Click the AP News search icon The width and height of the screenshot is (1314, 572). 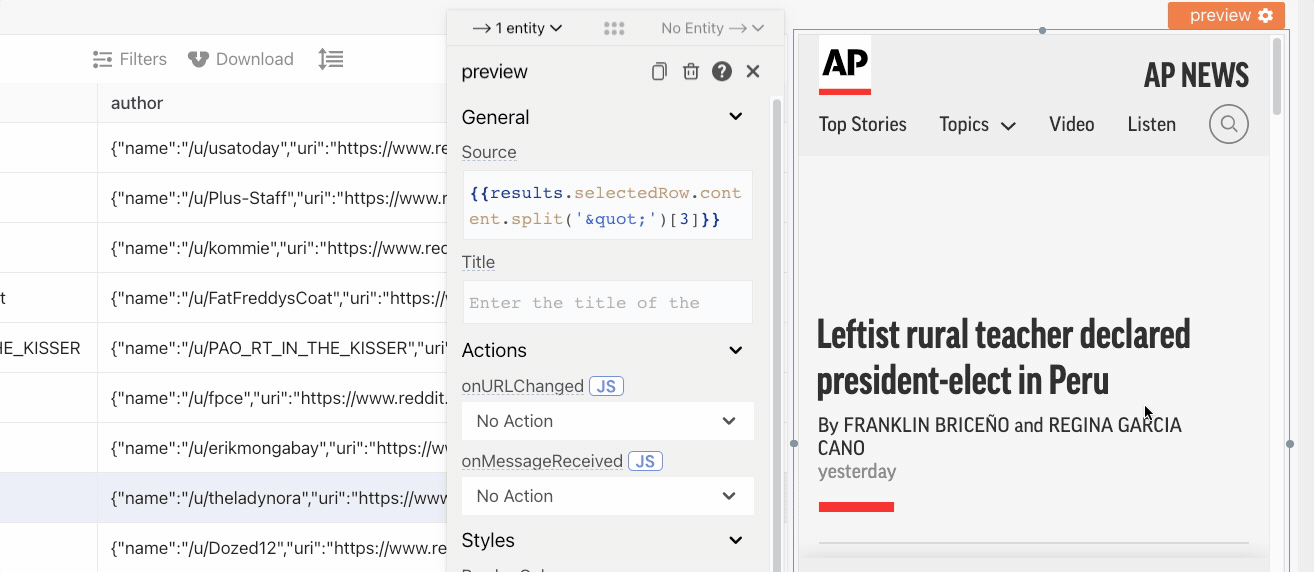pos(1229,125)
